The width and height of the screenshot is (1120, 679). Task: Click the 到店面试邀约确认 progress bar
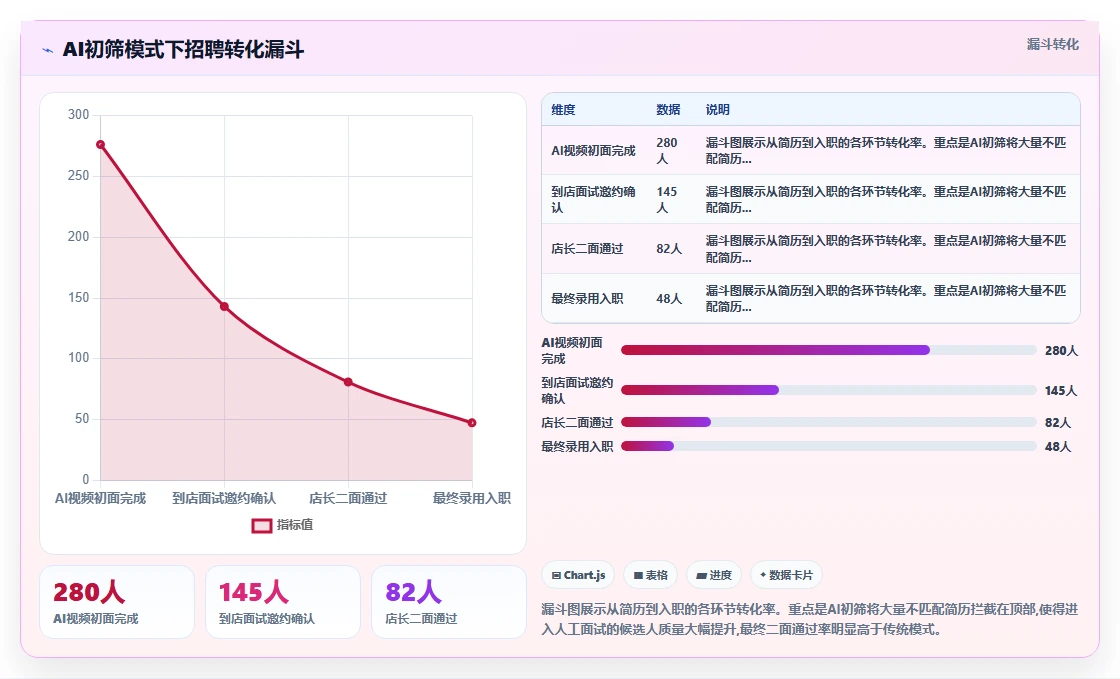pyautogui.click(x=829, y=390)
